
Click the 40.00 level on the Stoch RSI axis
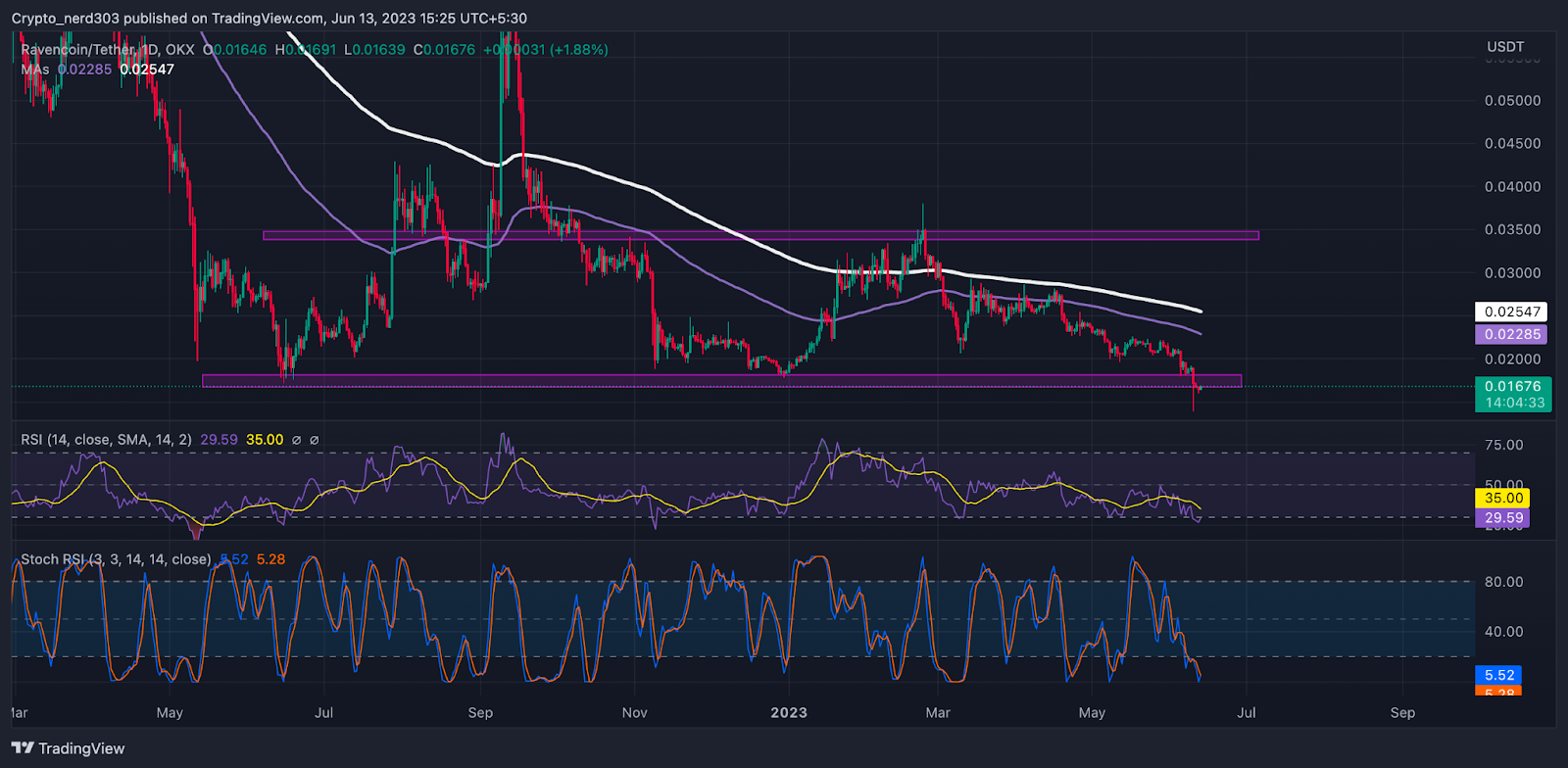pos(1504,632)
